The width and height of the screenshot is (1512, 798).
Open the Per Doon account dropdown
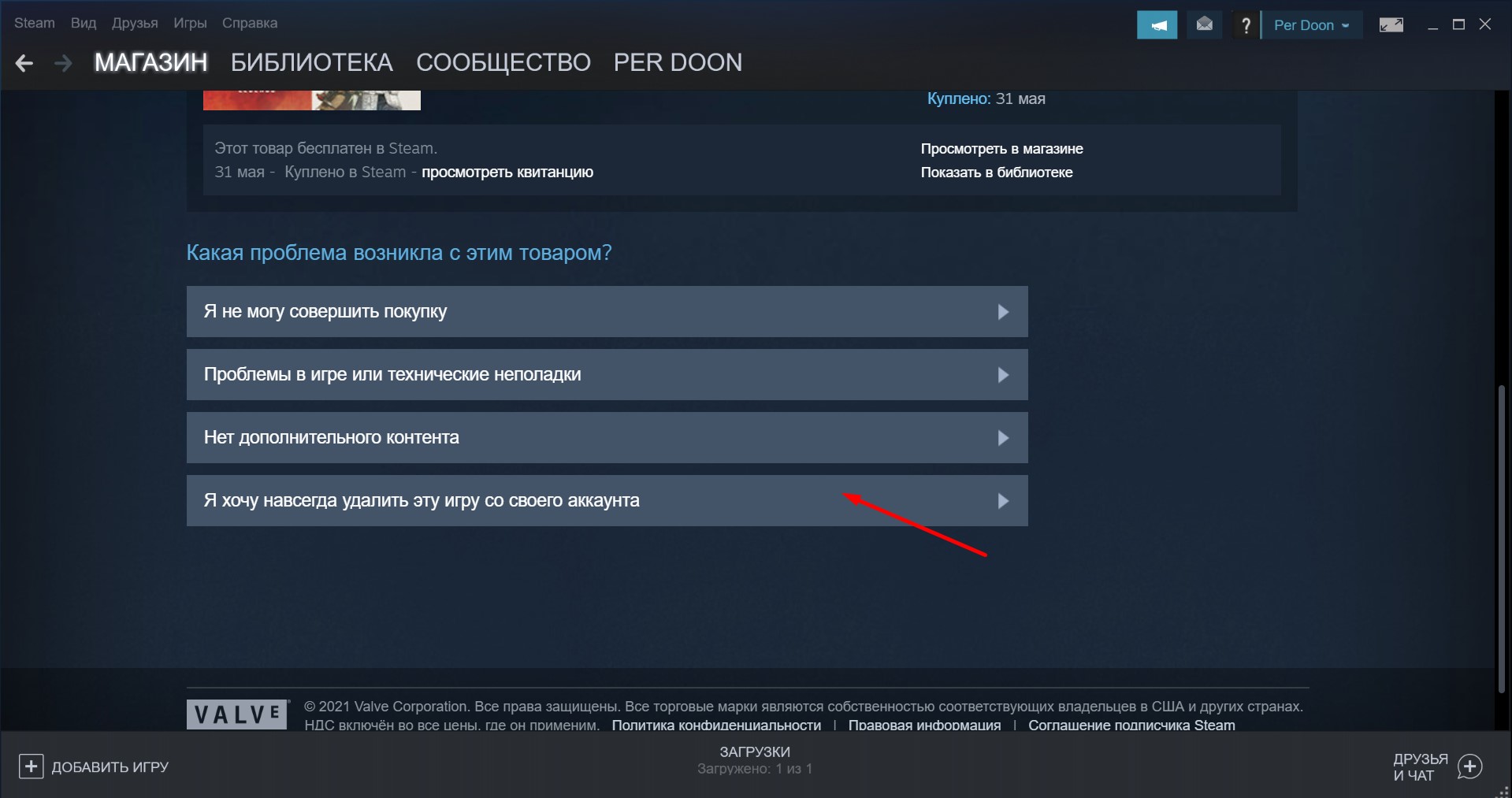point(1311,25)
